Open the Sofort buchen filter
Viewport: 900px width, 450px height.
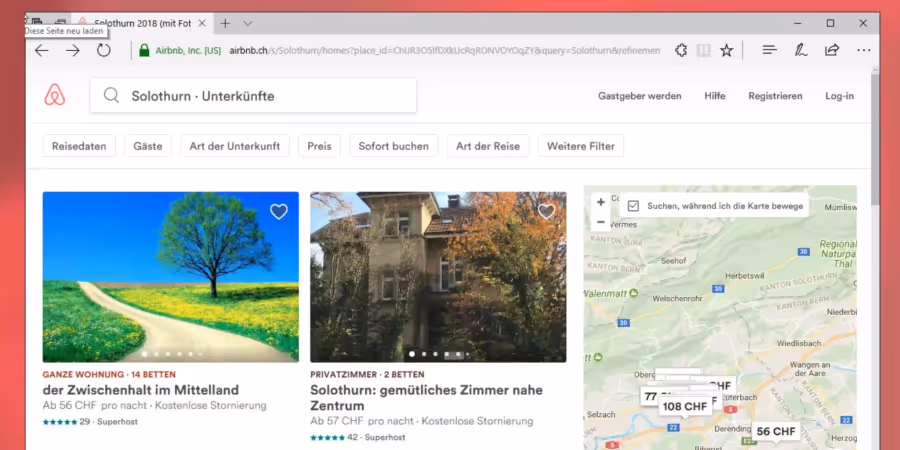pyautogui.click(x=394, y=146)
